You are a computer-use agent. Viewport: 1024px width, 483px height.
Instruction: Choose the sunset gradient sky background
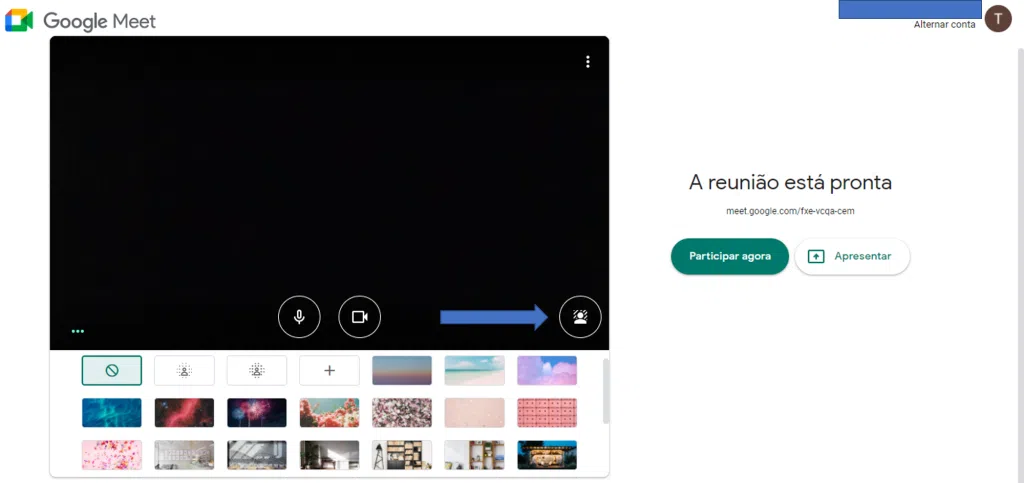[x=402, y=371]
